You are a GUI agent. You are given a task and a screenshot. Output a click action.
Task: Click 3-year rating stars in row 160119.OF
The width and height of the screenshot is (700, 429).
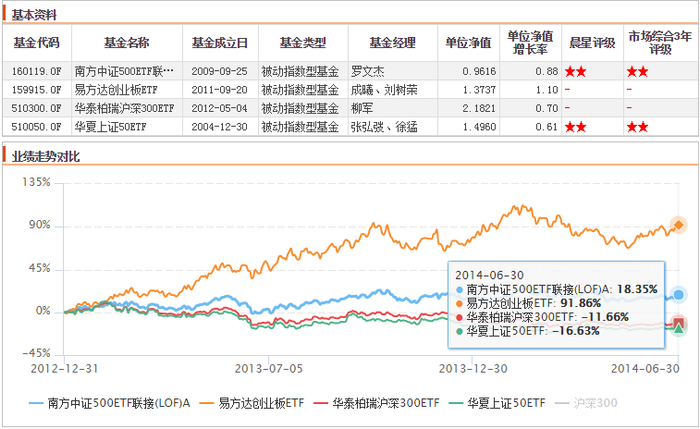point(637,71)
